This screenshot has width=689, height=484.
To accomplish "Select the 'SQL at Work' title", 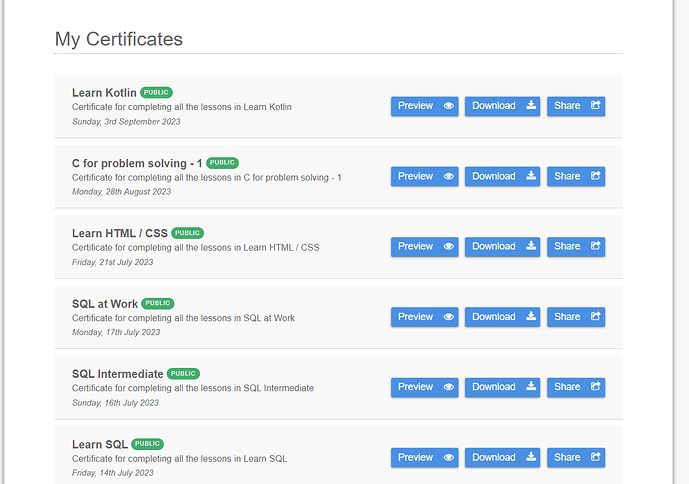I will click(105, 304).
